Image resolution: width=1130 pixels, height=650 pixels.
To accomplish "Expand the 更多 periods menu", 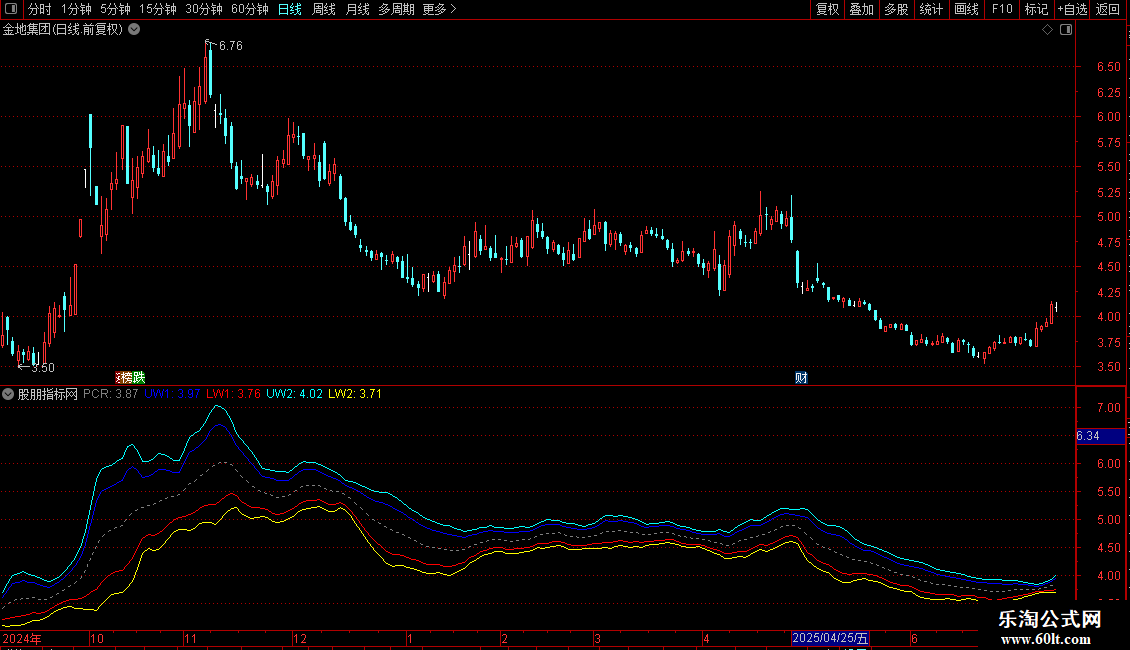I will pos(439,9).
